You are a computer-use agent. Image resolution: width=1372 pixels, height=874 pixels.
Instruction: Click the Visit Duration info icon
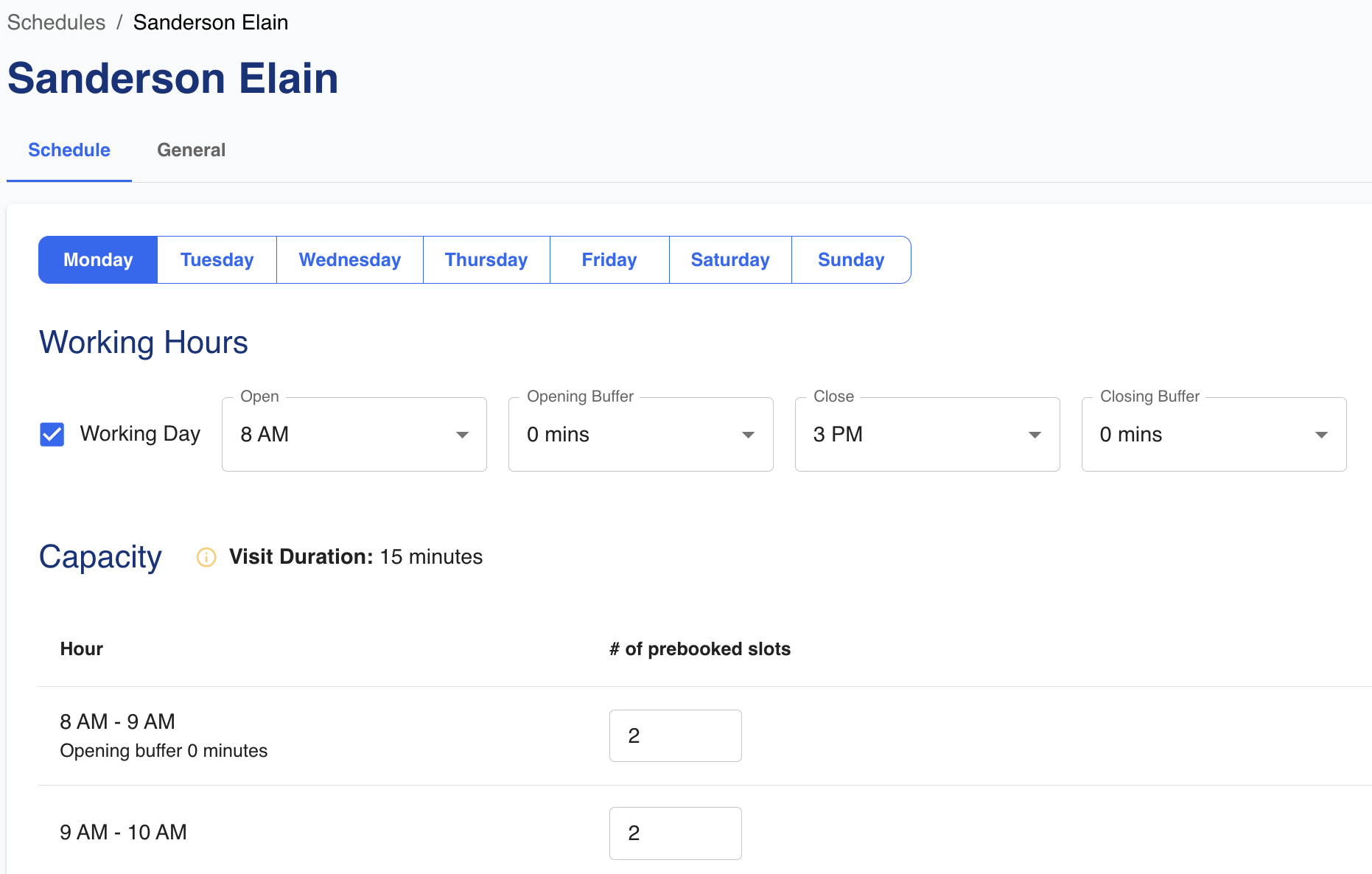(206, 557)
